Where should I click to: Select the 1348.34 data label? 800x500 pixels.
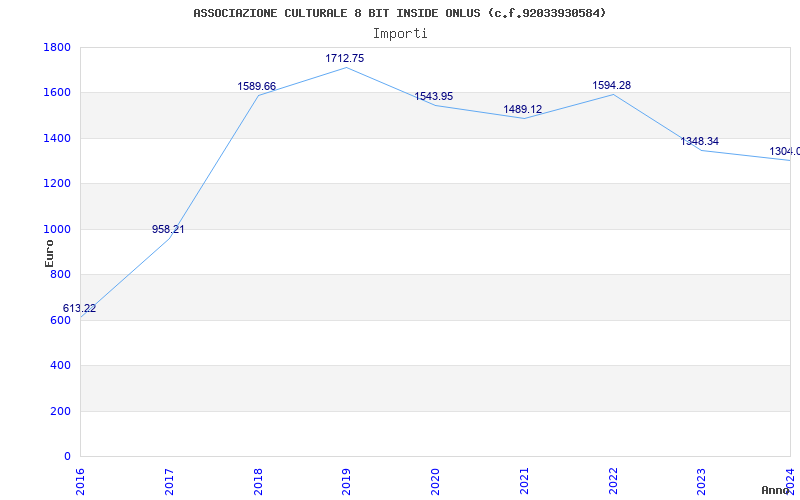pyautogui.click(x=699, y=141)
